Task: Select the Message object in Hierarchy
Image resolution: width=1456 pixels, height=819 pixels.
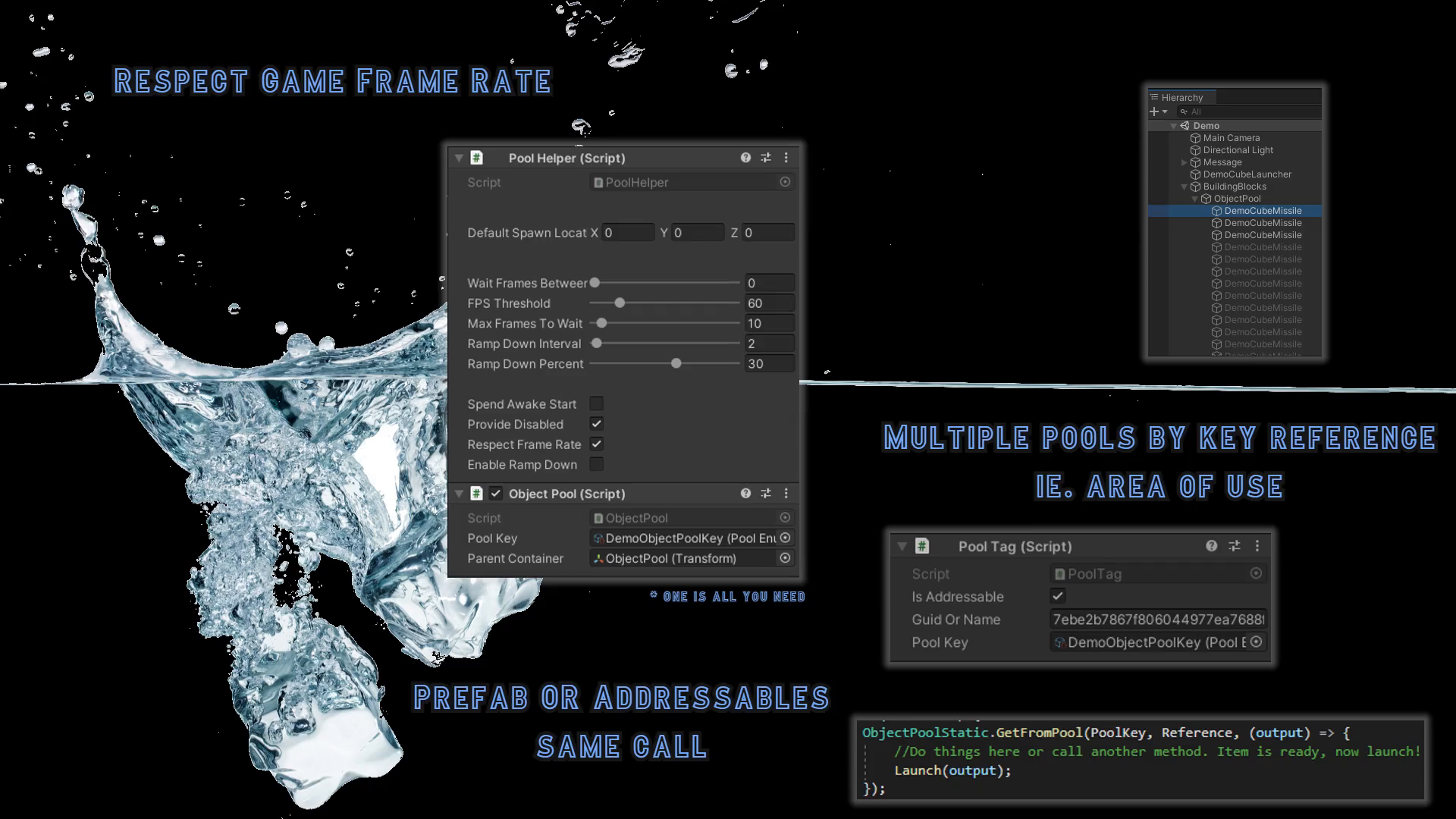Action: 1222,162
